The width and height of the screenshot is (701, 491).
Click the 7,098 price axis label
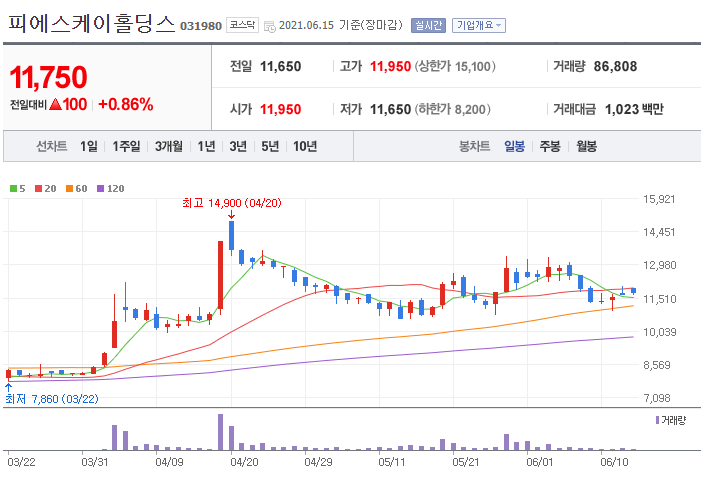coord(659,398)
